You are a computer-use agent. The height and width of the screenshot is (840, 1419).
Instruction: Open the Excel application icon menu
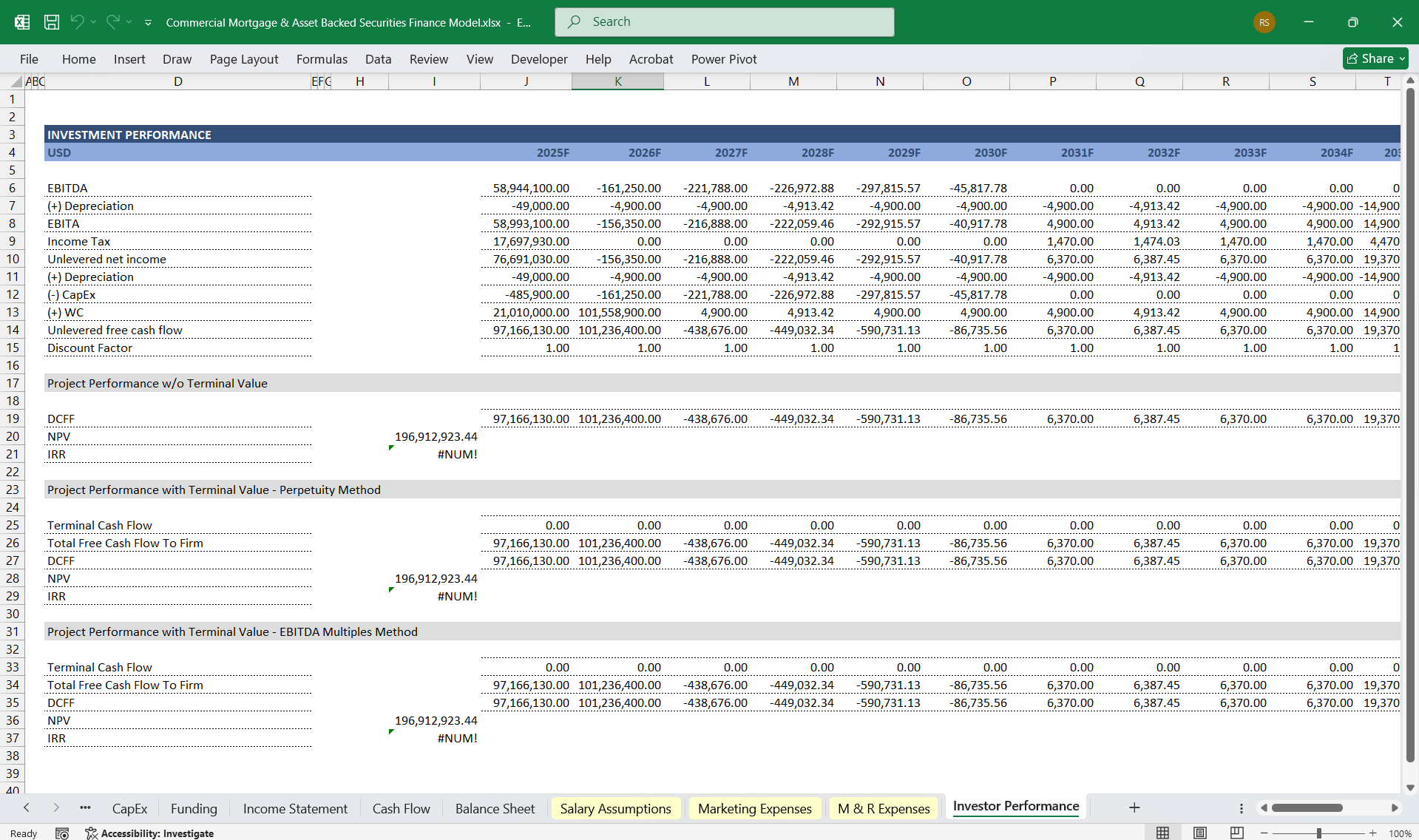[x=21, y=22]
